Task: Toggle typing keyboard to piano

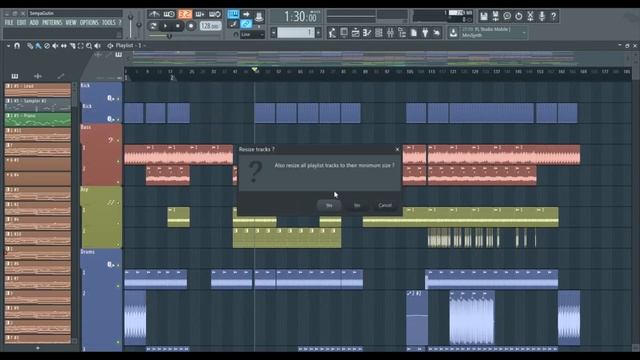Action: click(233, 15)
